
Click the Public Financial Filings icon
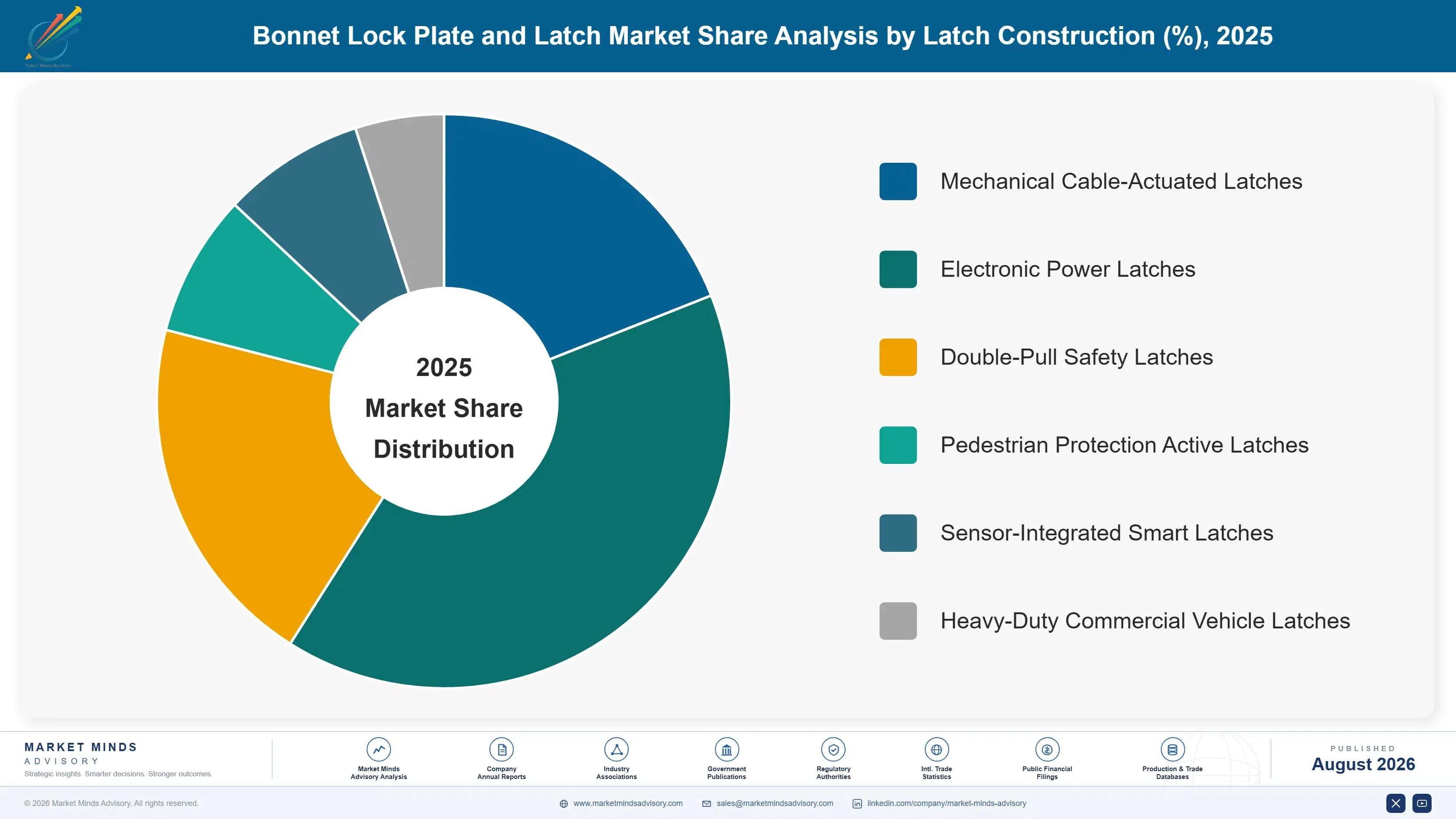[x=1047, y=749]
